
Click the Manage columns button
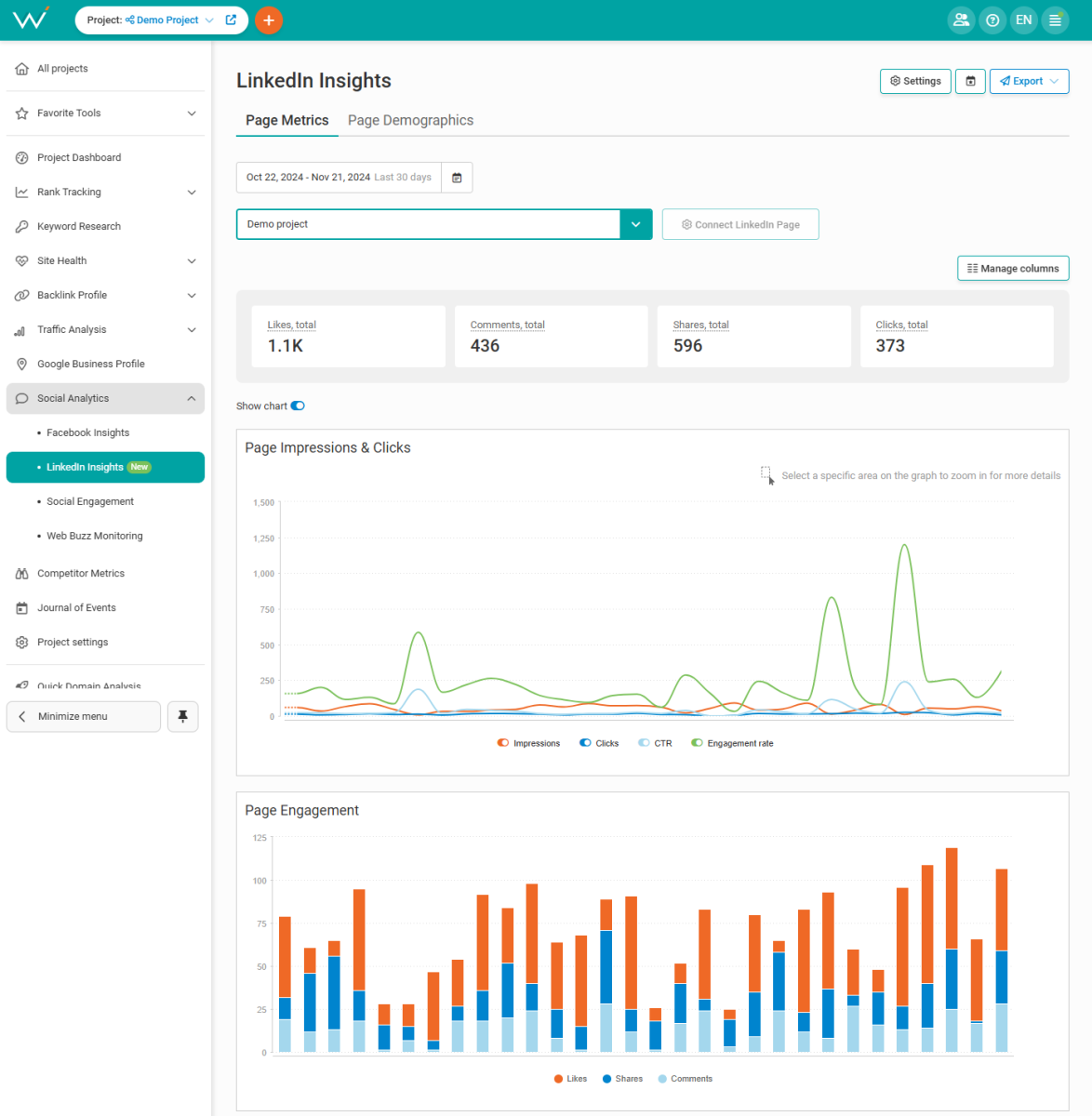tap(1013, 269)
